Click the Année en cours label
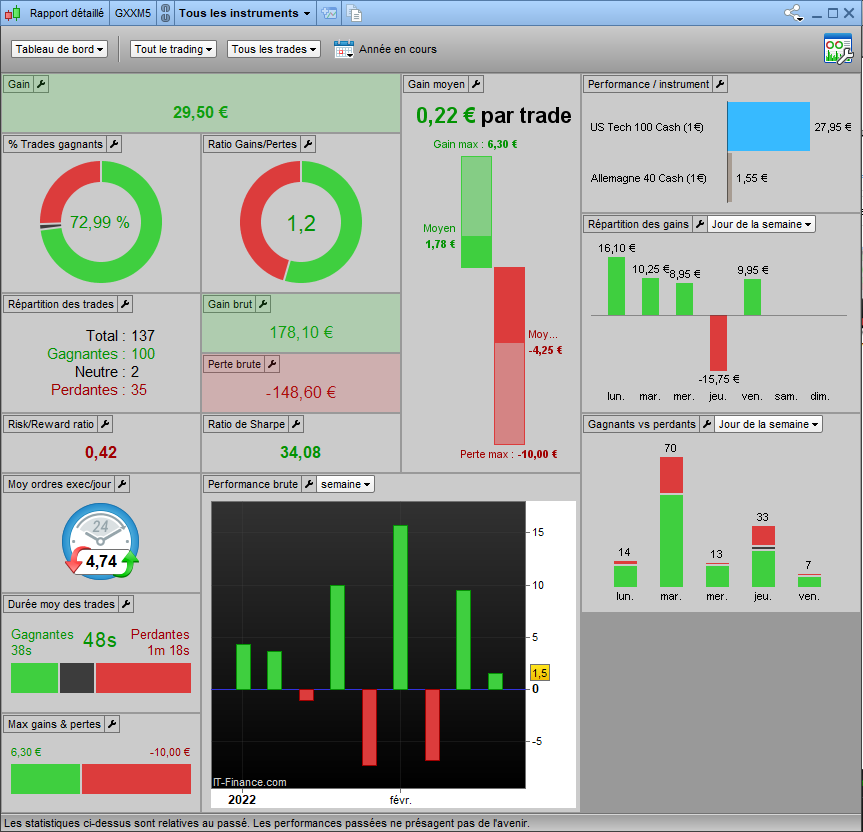863x832 pixels. [398, 50]
